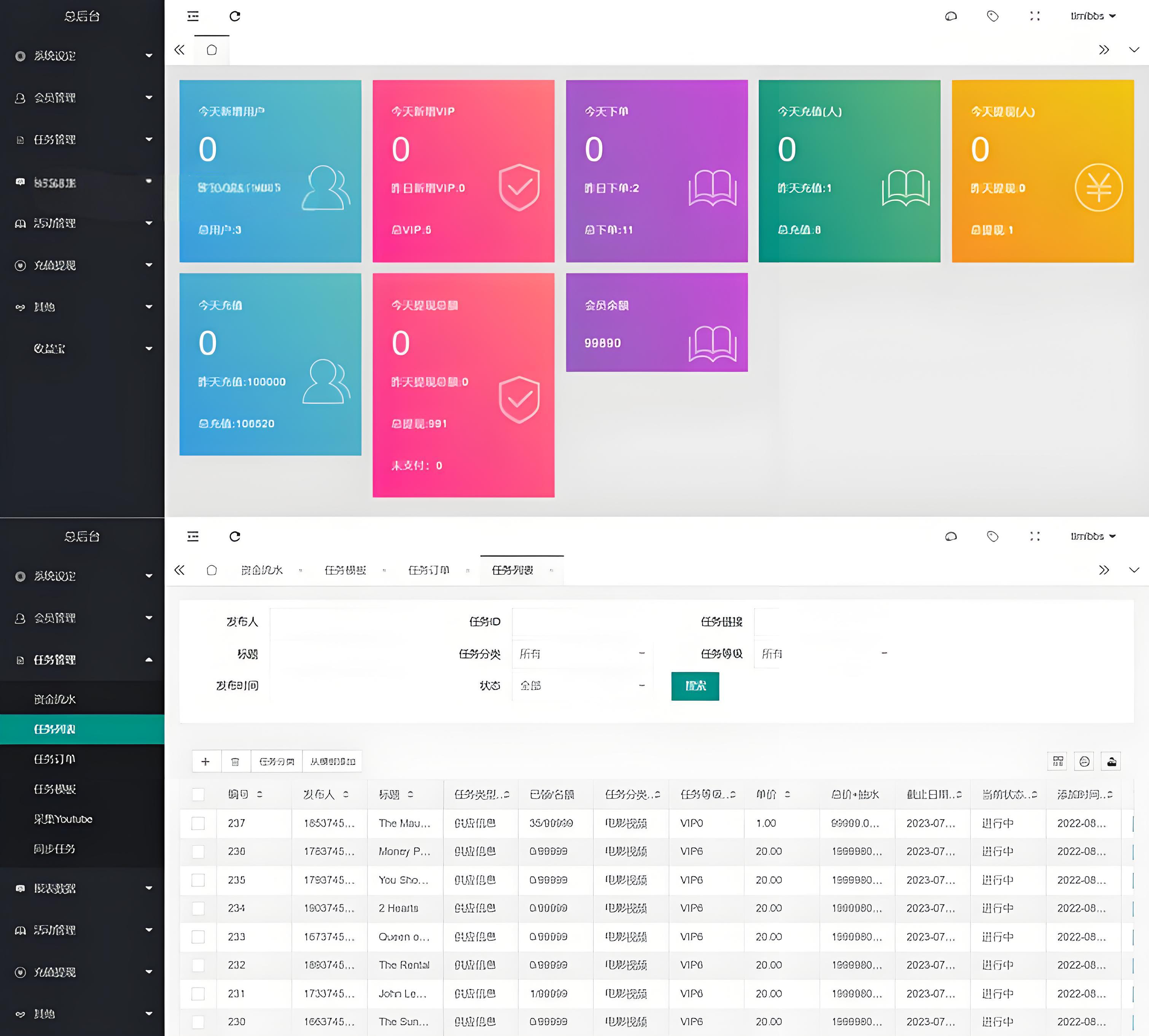Click the trash delete icon above the task table
The height and width of the screenshot is (1036, 1149).
[235, 762]
